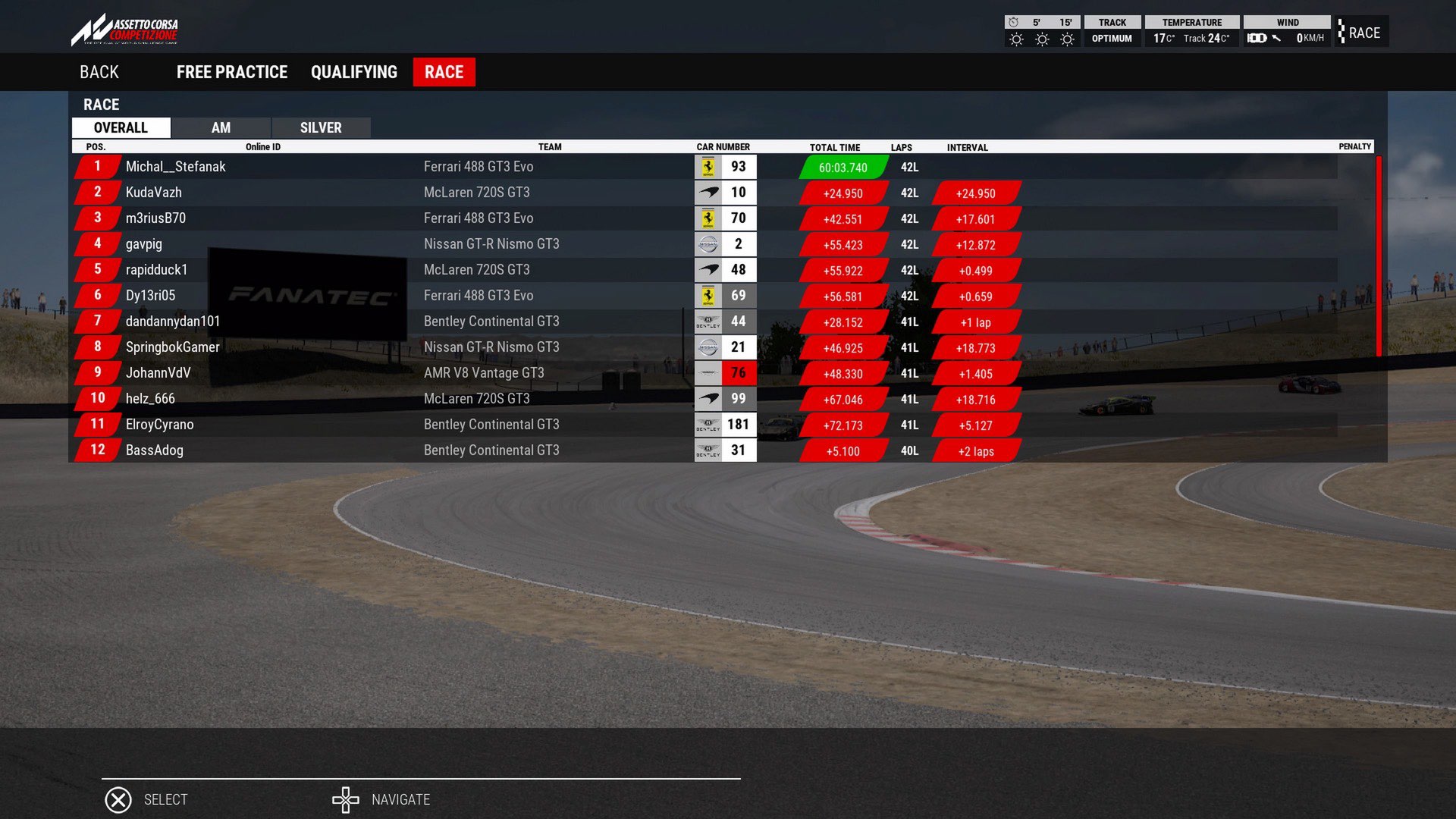Click the Ferrari logo for car 93

point(708,167)
